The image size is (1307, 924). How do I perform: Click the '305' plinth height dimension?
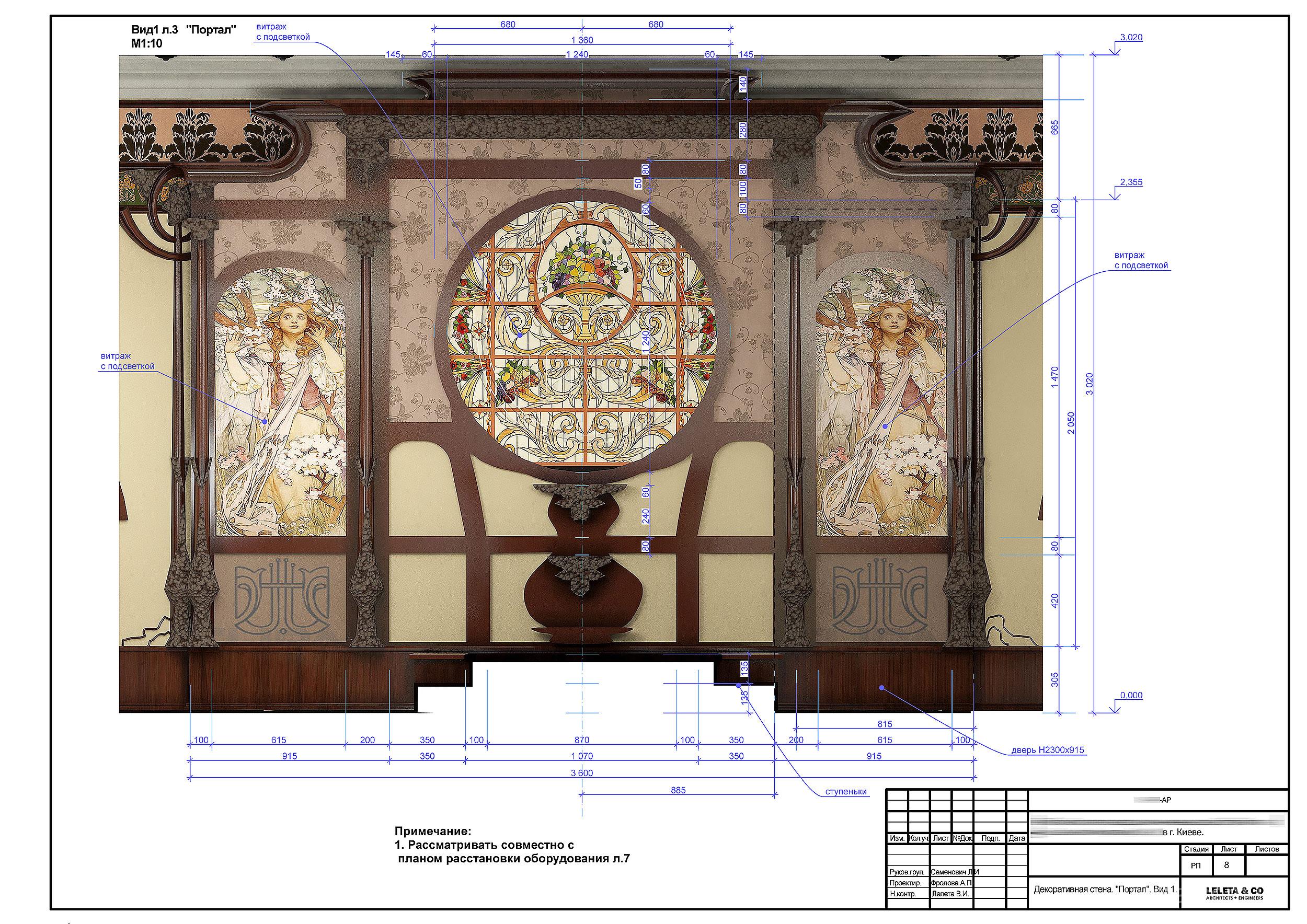[x=1054, y=680]
